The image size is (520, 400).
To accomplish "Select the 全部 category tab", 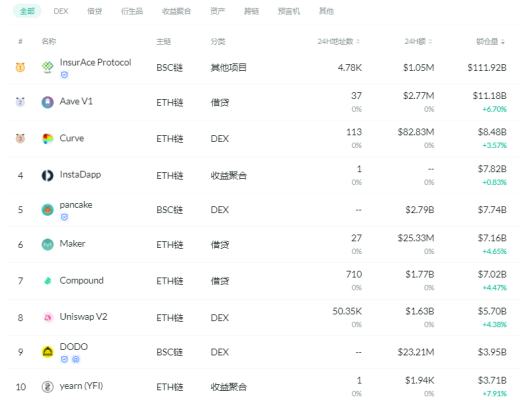I will pos(27,11).
